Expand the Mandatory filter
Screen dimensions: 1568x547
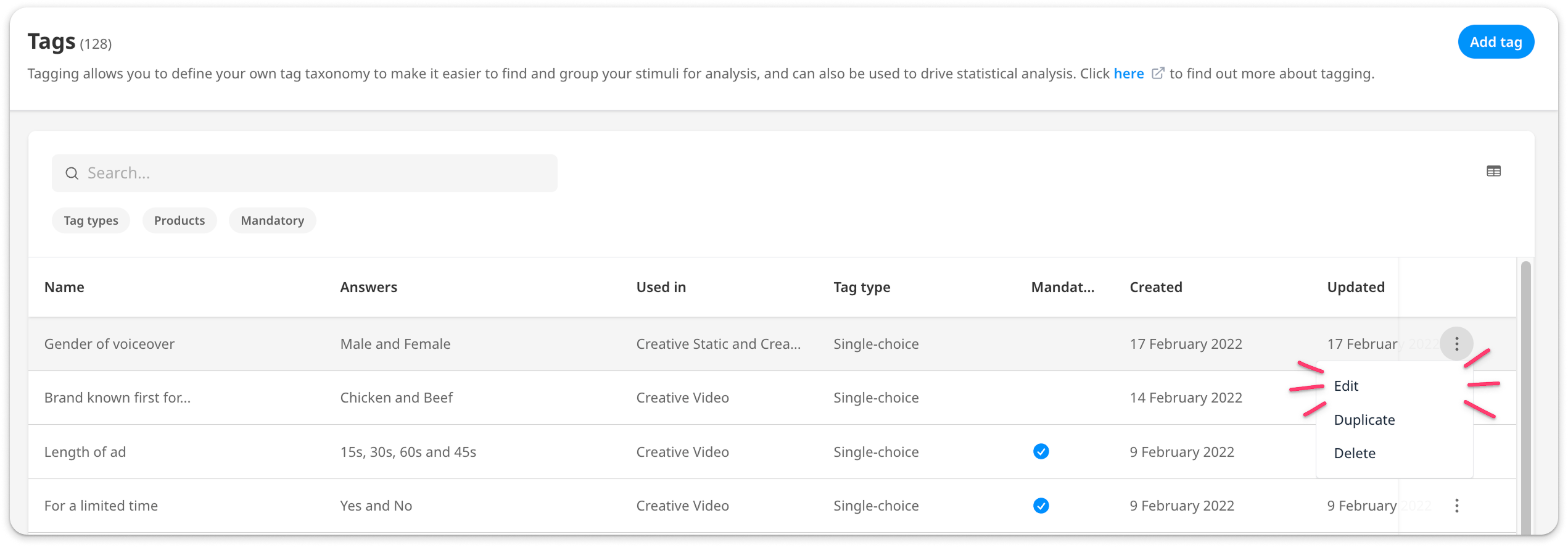(272, 220)
